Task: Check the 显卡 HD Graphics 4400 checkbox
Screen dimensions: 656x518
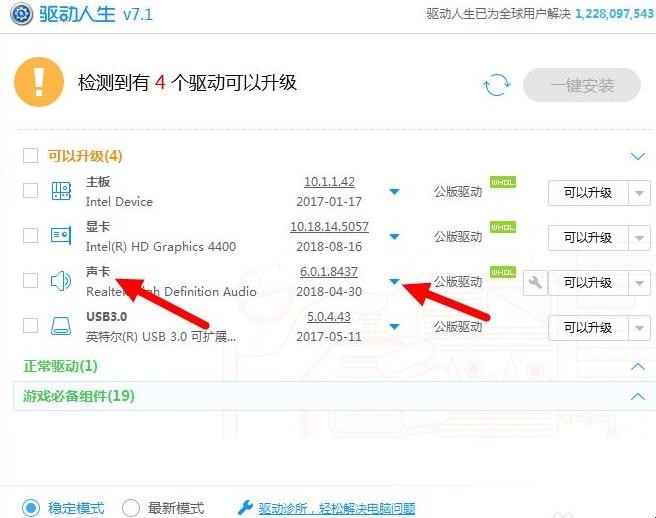Action: tap(31, 235)
